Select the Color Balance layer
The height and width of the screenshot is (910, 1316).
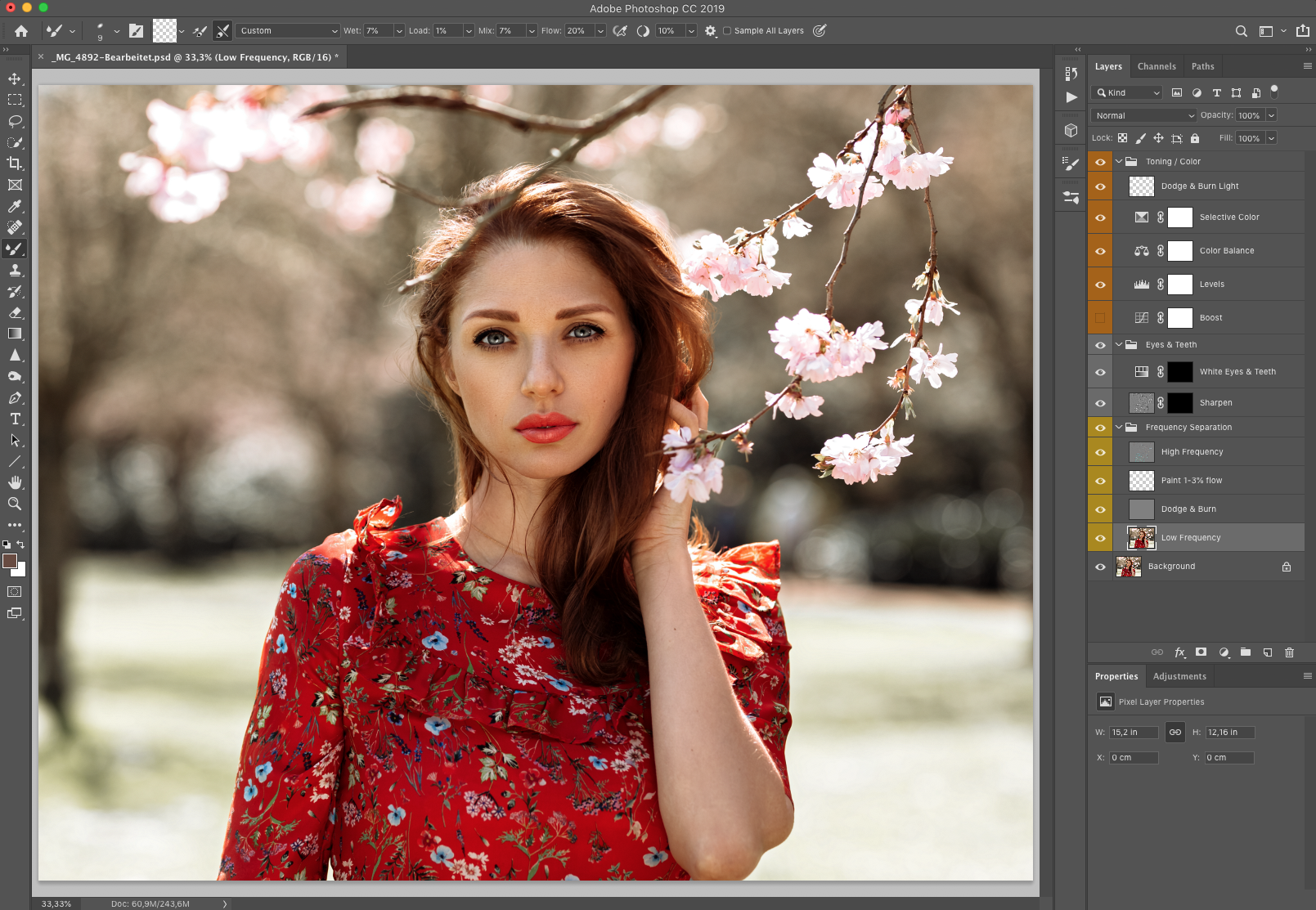pos(1226,251)
